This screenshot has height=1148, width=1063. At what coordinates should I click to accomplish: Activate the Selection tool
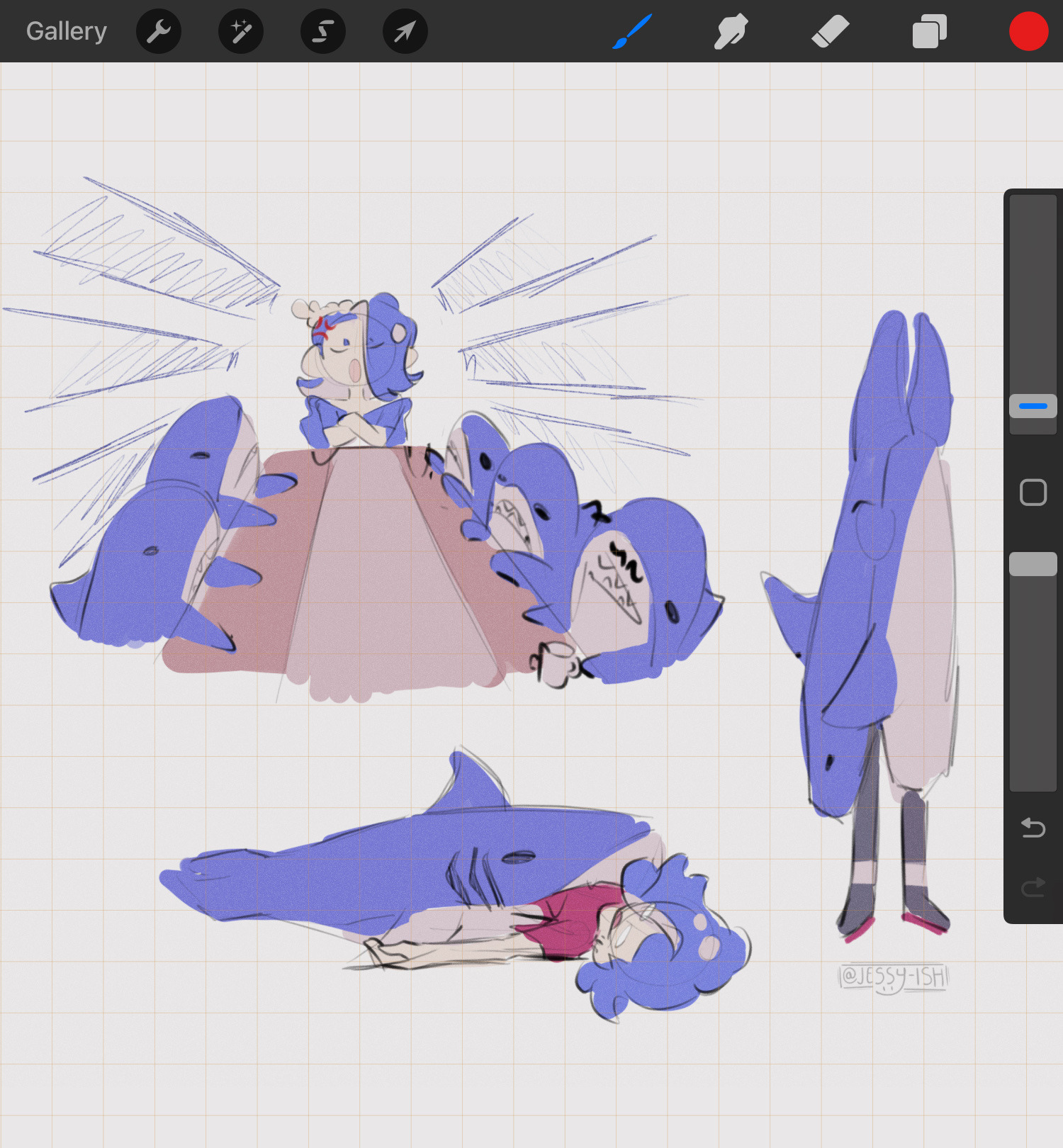pos(323,31)
